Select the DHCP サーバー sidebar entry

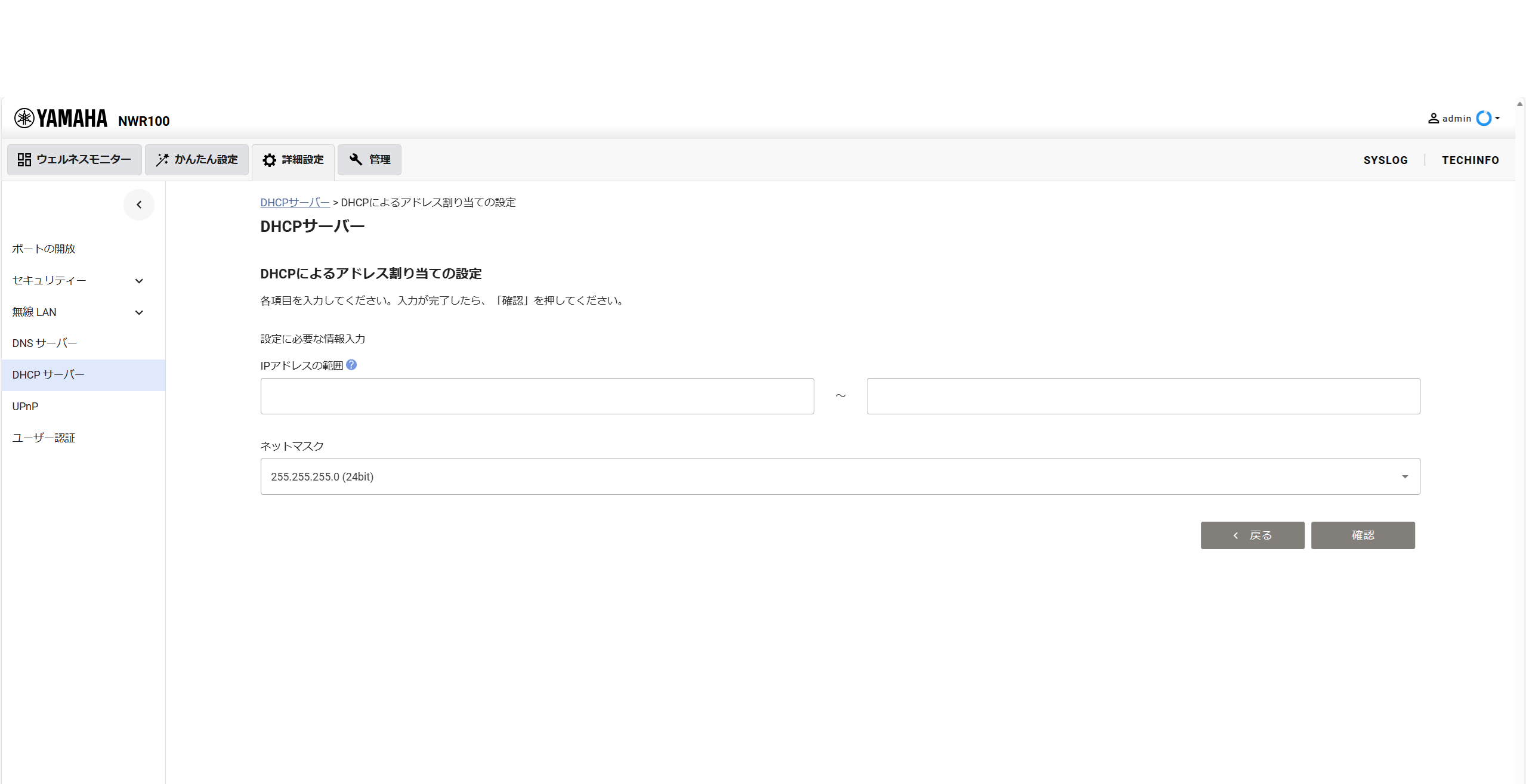(x=48, y=374)
